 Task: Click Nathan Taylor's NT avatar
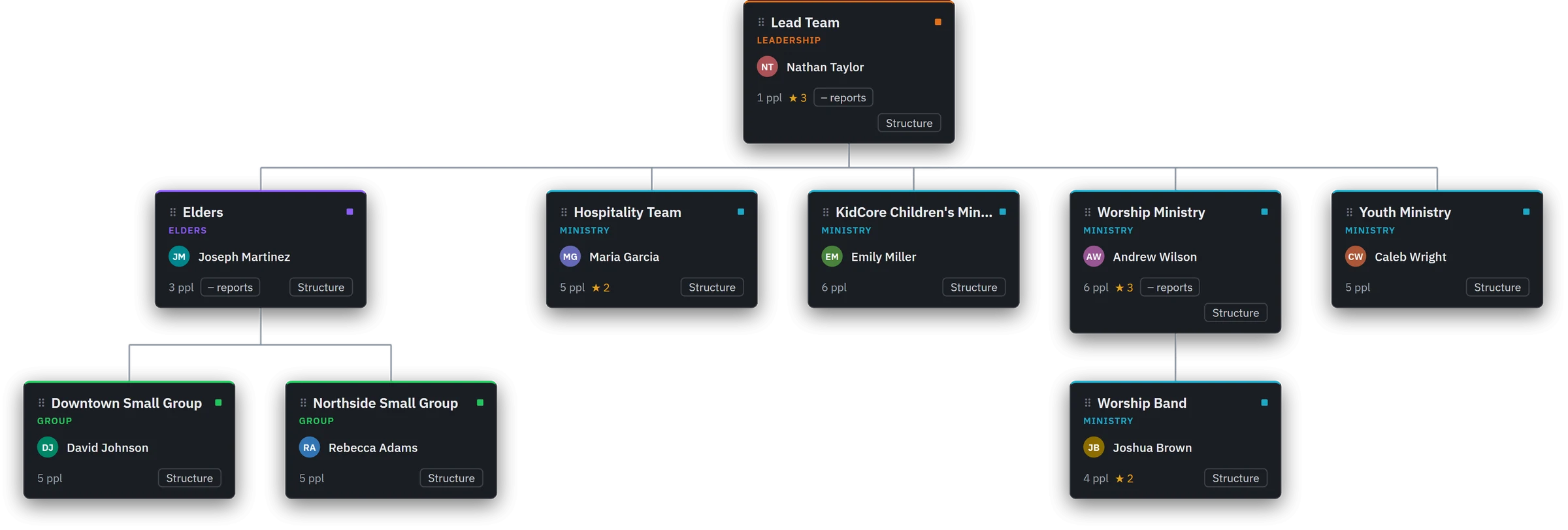click(x=768, y=67)
